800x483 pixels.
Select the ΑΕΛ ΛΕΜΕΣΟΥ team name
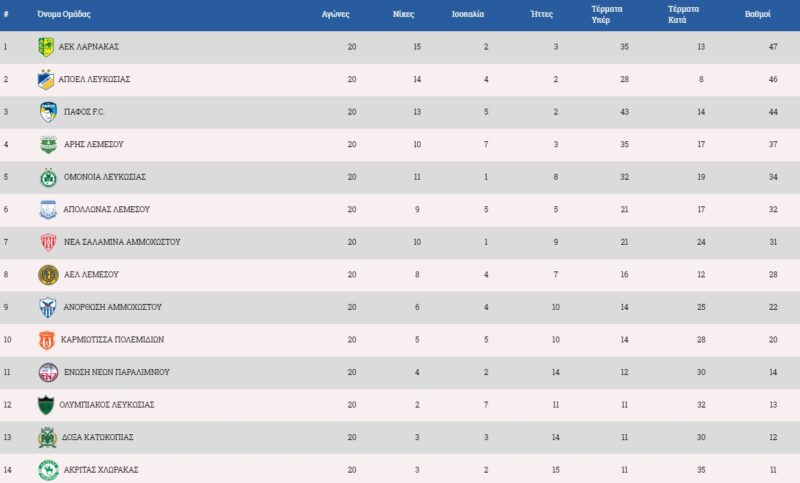[x=91, y=275]
